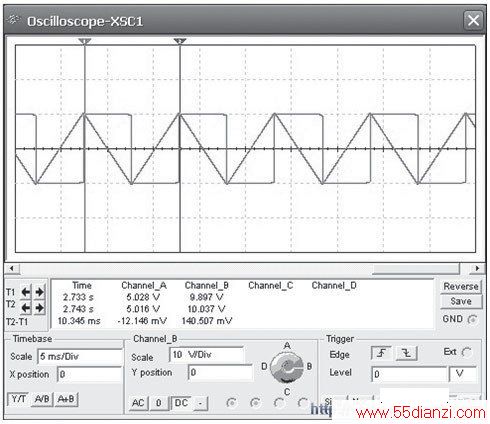Click the Save button

pos(461,301)
